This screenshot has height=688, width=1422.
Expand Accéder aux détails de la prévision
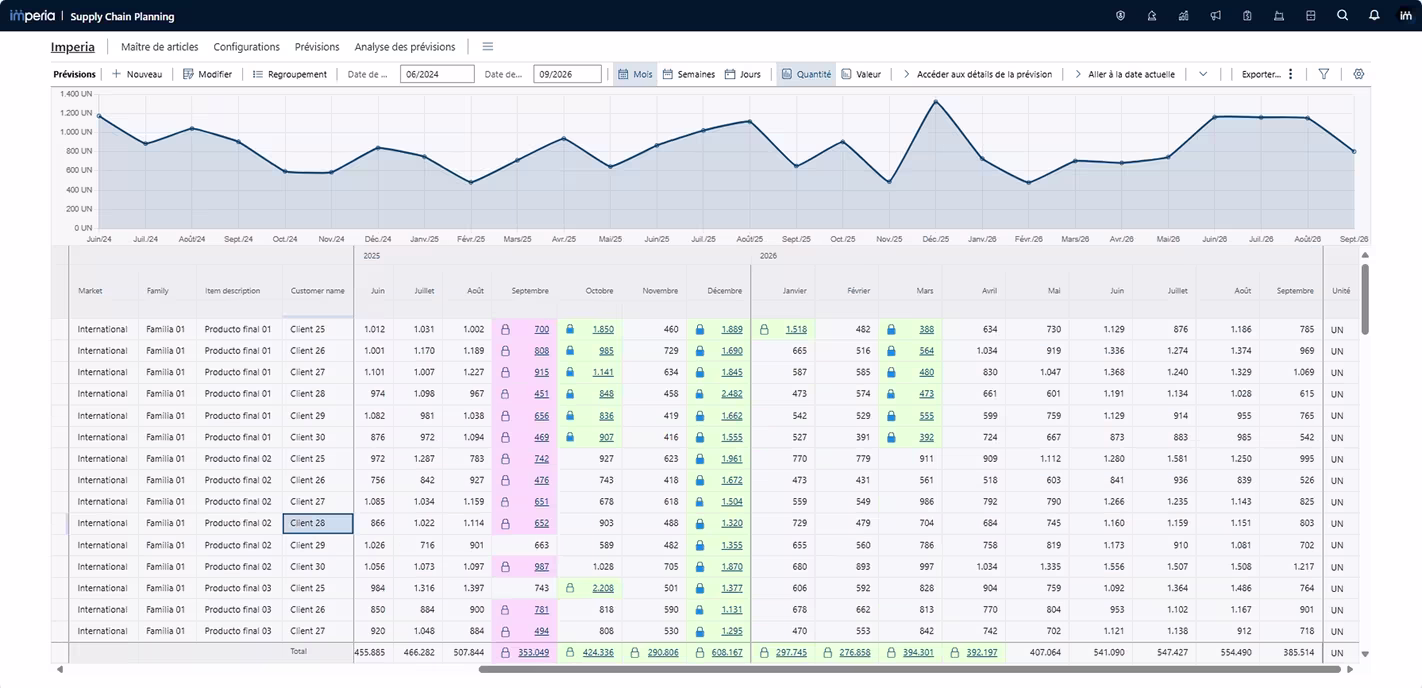[x=977, y=74]
